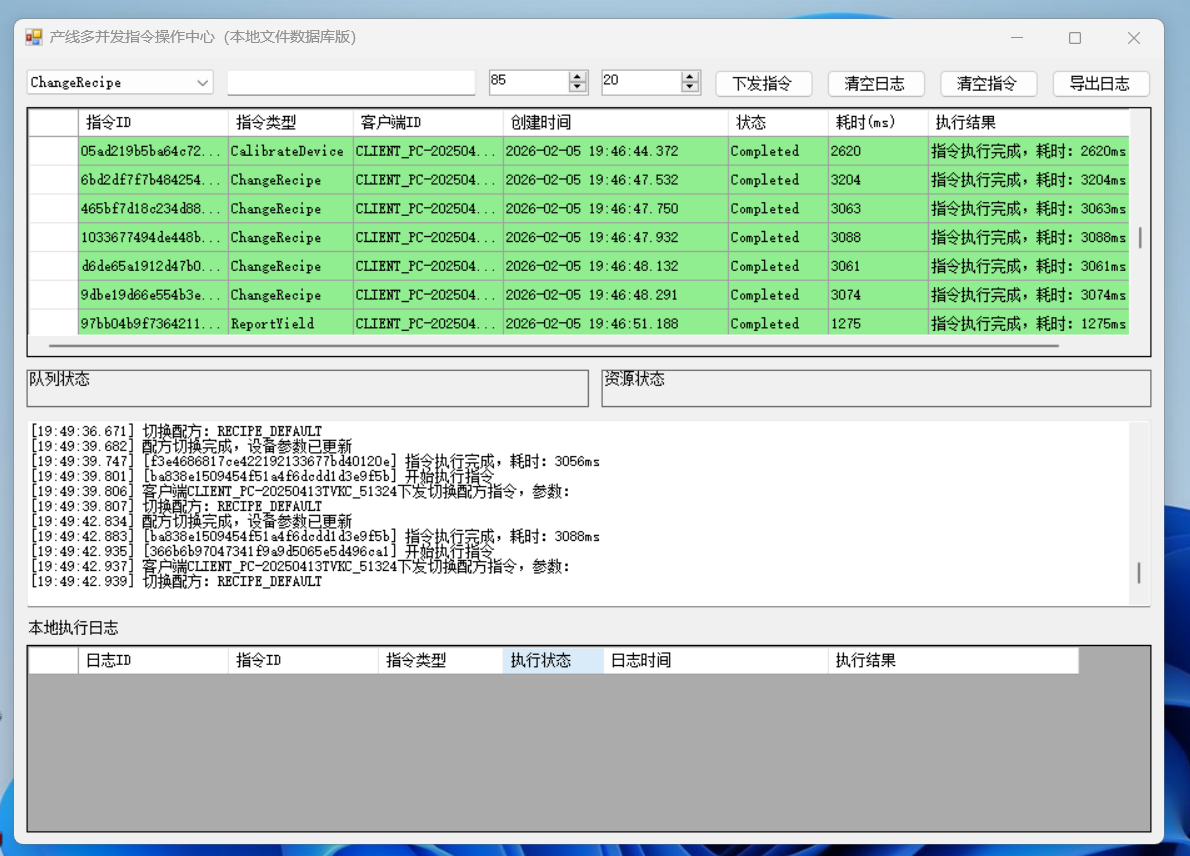Click the 执行状态 column header
This screenshot has height=856, width=1190.
553,660
